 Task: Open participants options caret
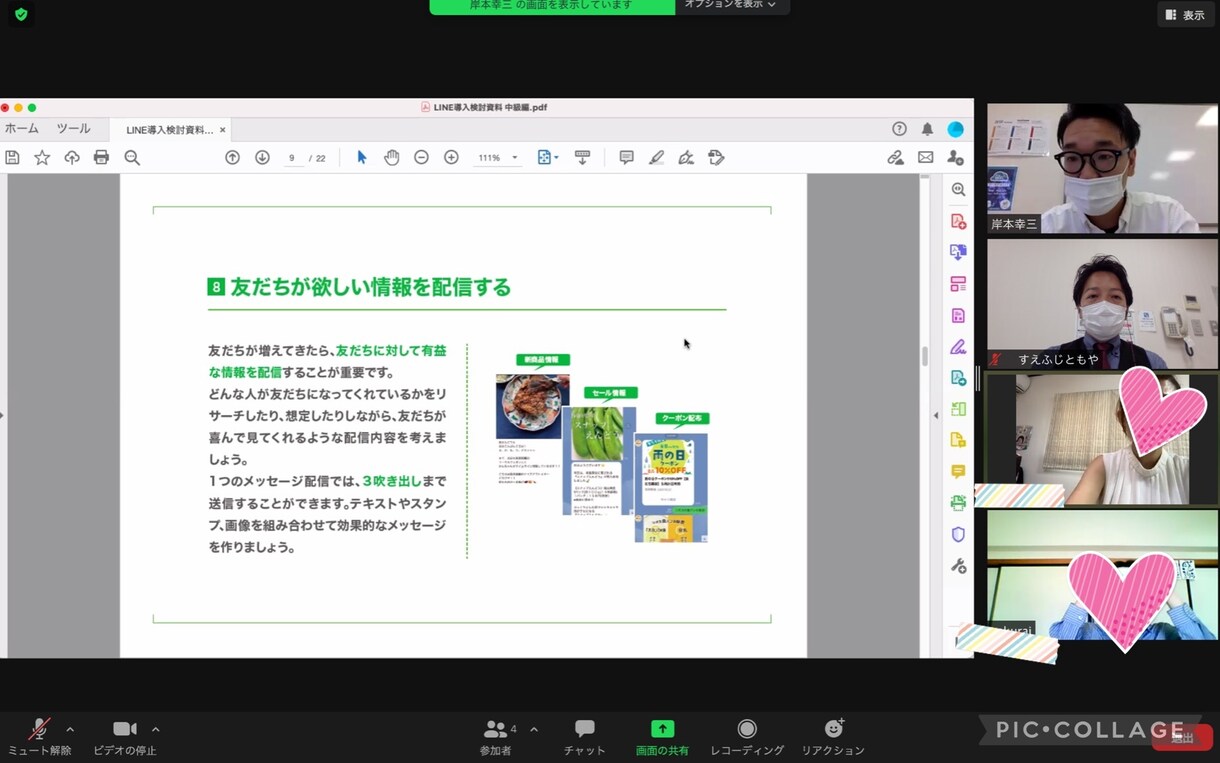[534, 729]
